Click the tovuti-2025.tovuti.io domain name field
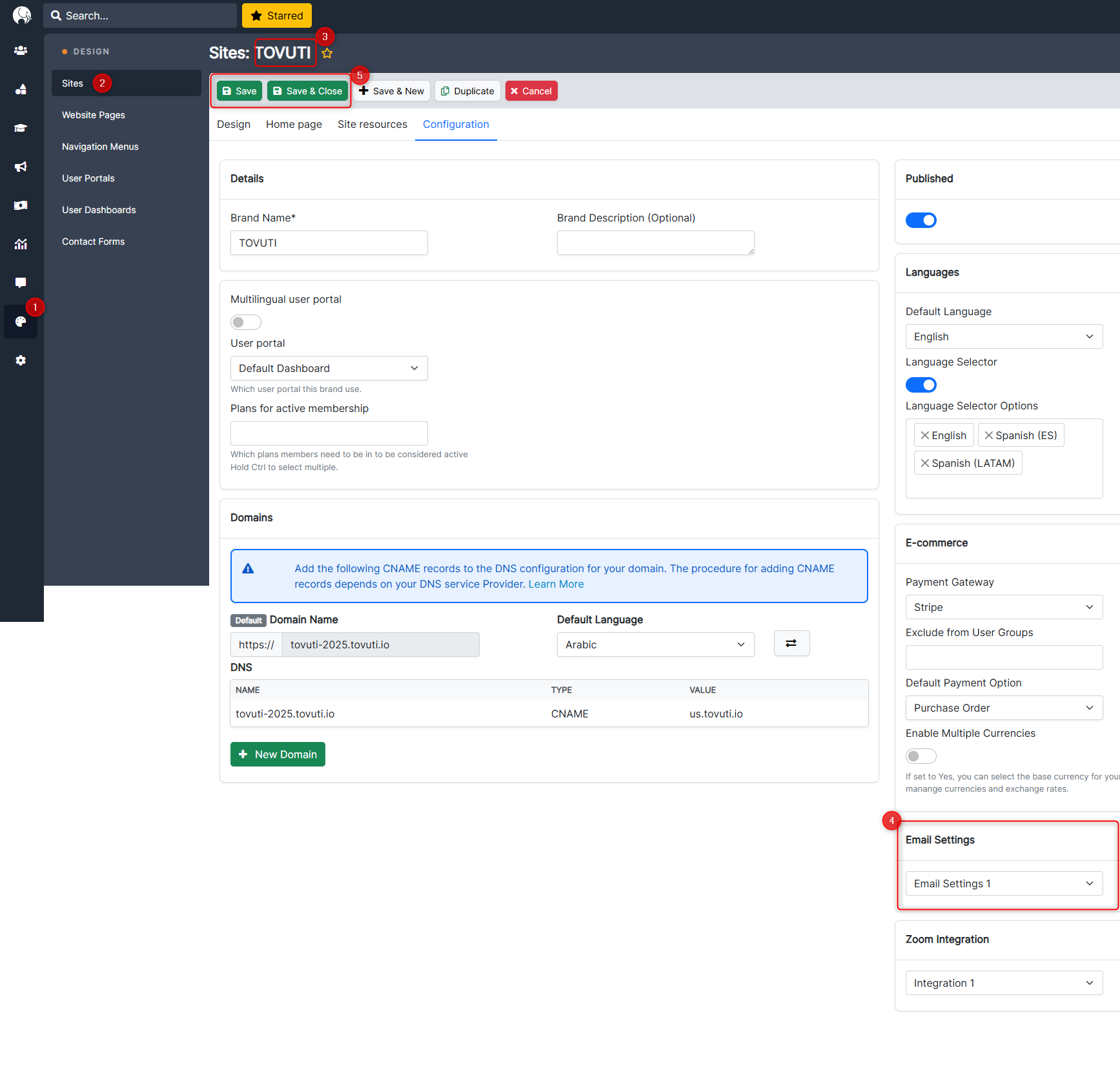Screen dimensions: 1120x1081 [x=381, y=644]
